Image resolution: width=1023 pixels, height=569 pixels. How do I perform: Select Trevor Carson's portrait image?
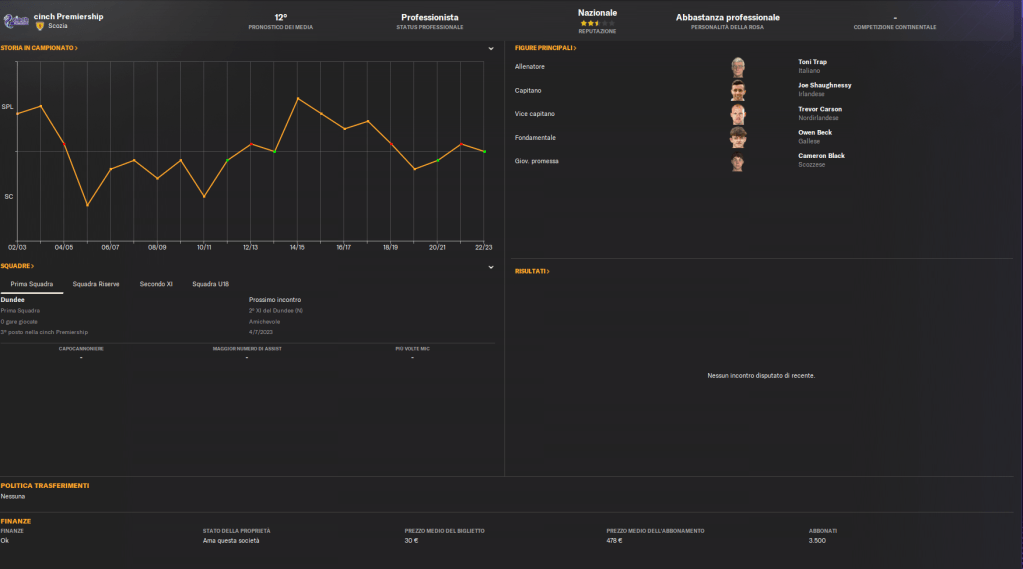pyautogui.click(x=738, y=114)
